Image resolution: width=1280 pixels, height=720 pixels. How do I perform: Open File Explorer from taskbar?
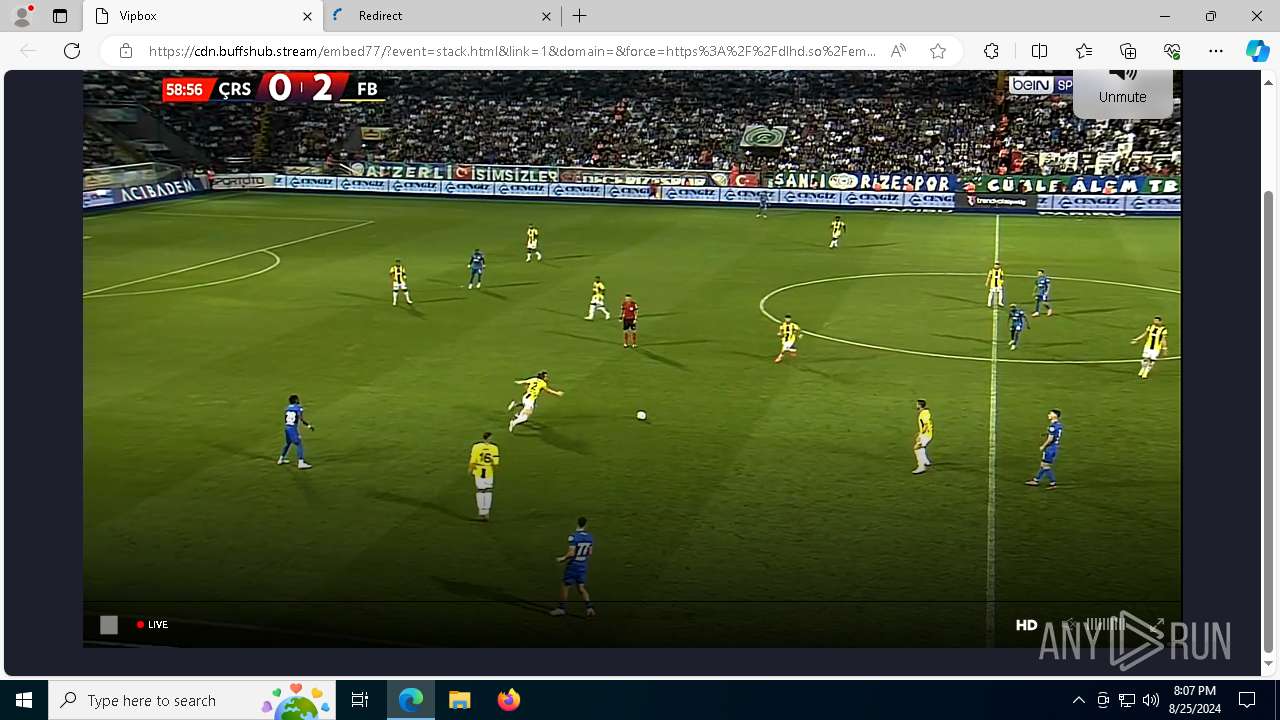[x=459, y=700]
